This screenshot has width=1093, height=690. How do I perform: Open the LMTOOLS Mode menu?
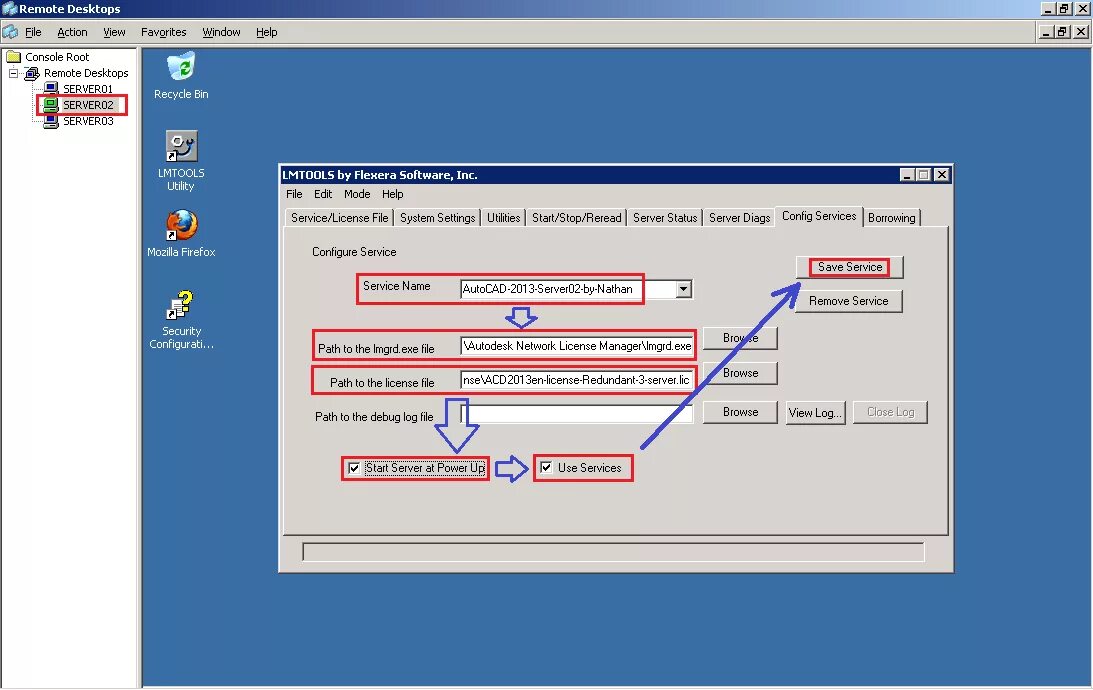pyautogui.click(x=357, y=194)
